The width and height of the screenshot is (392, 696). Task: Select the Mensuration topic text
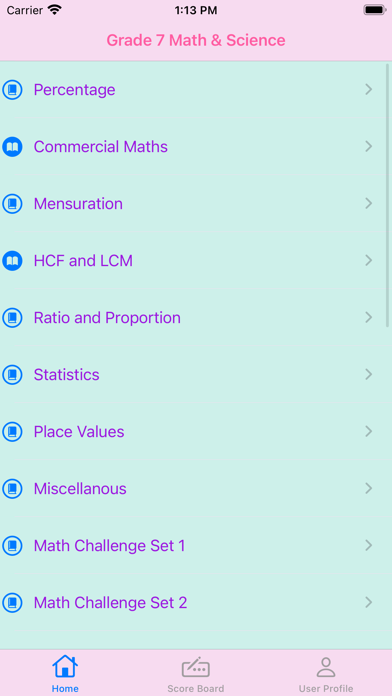[x=78, y=204]
